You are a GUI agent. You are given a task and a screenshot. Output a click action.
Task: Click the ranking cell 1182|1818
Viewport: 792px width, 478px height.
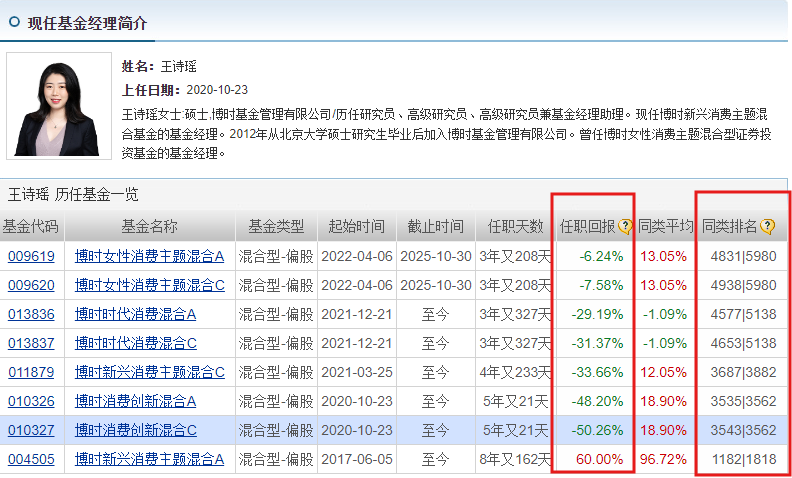point(745,460)
